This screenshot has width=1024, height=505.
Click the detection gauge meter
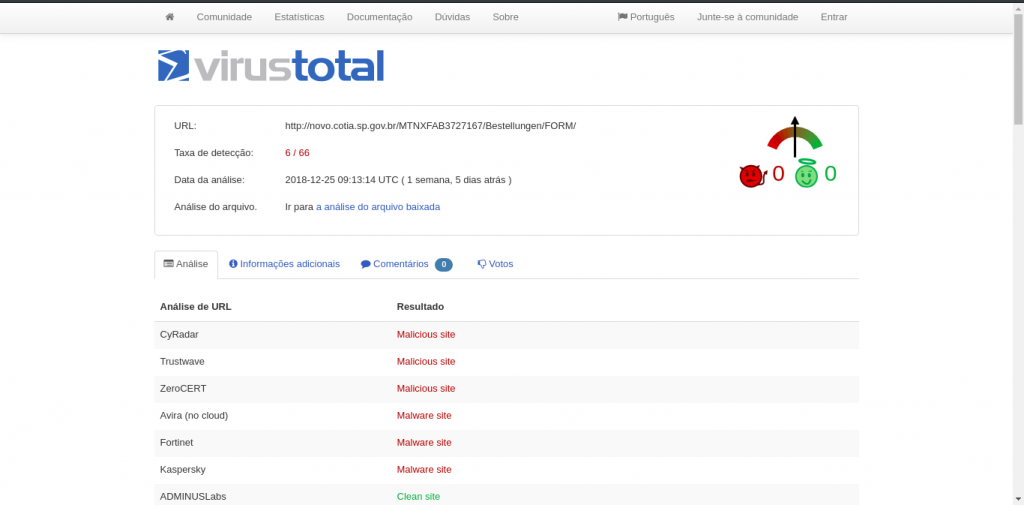(x=795, y=138)
